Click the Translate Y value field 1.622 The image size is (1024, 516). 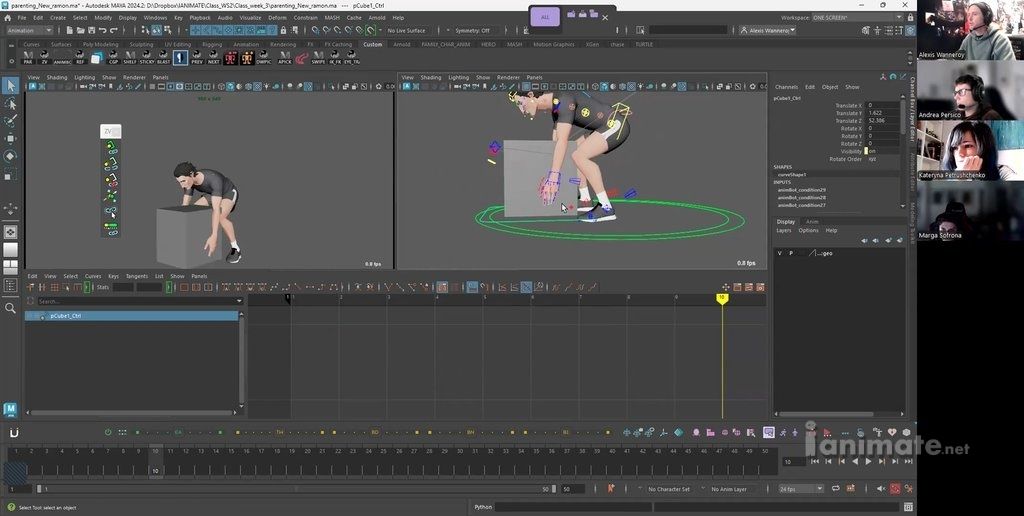click(882, 113)
